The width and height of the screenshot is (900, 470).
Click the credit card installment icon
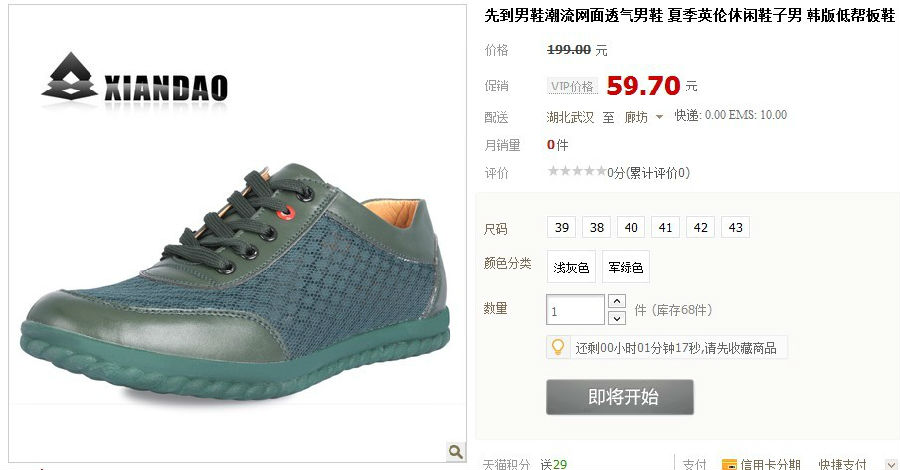point(729,464)
